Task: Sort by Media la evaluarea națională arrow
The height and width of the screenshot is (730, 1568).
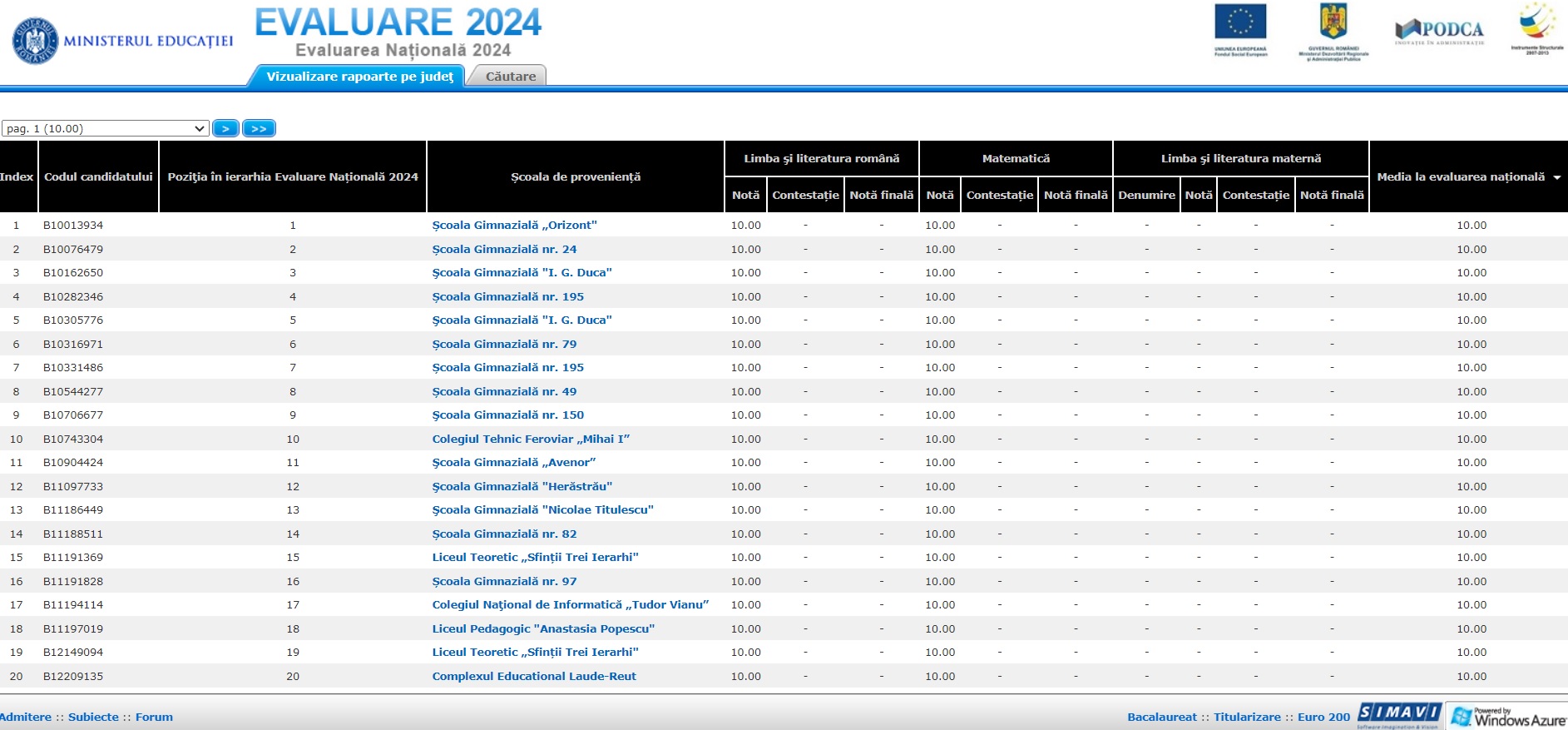Action: pyautogui.click(x=1556, y=177)
